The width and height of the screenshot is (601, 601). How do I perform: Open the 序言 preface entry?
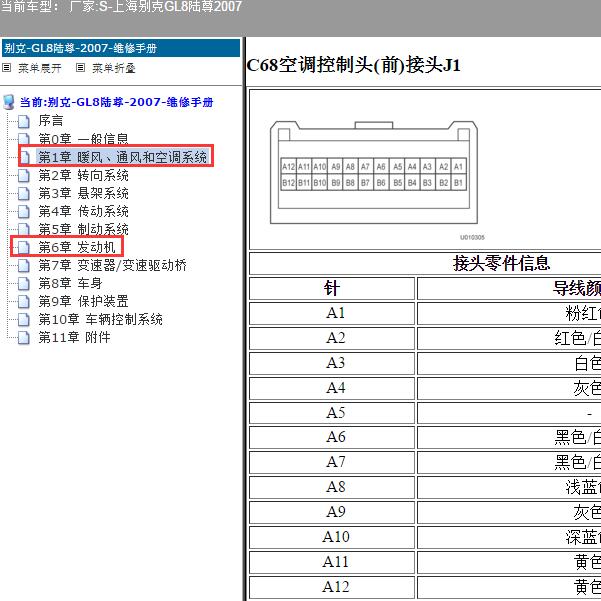[x=51, y=121]
